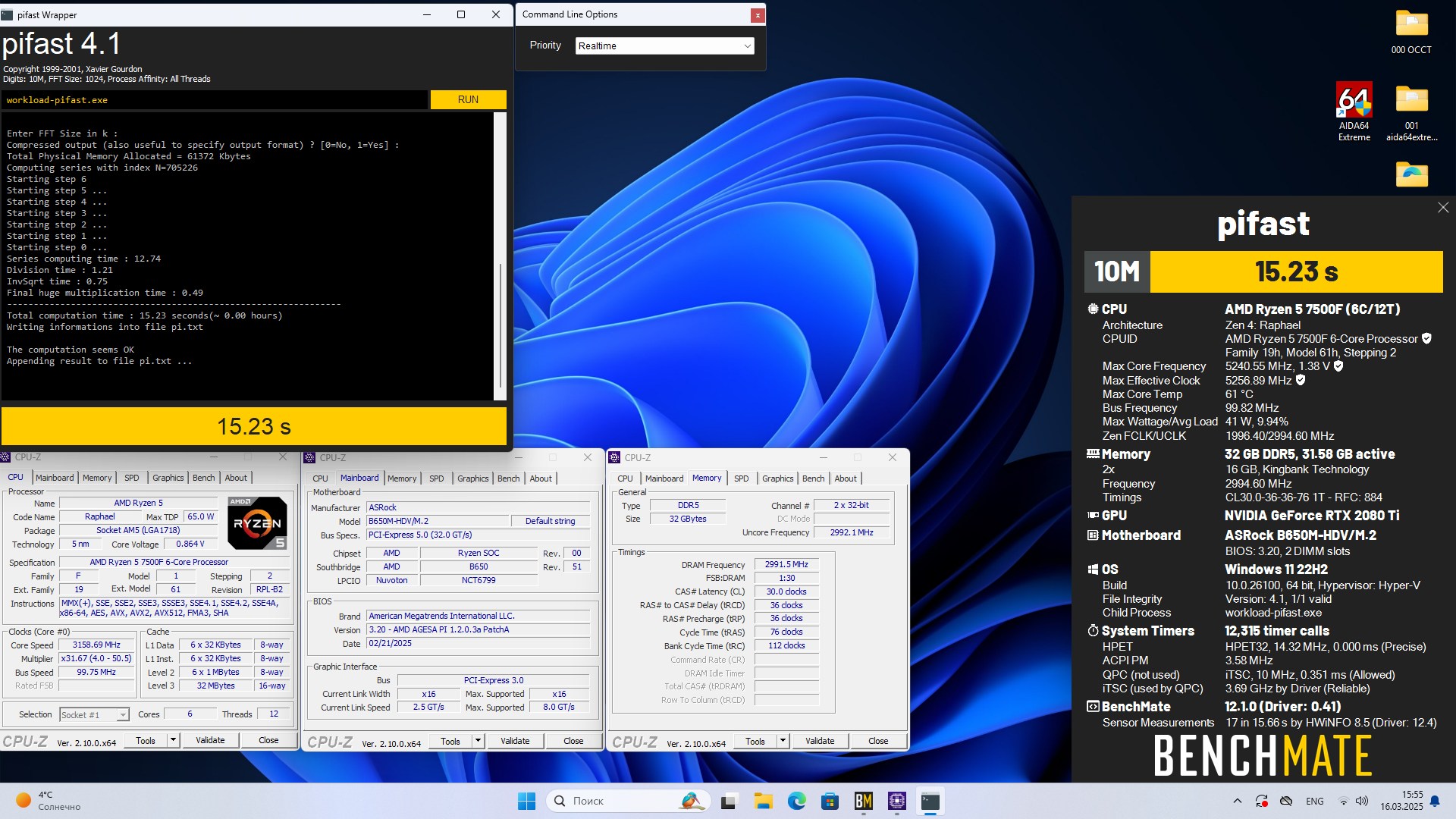Switch to Memory tab in CPU-Z CPU window

[x=97, y=478]
